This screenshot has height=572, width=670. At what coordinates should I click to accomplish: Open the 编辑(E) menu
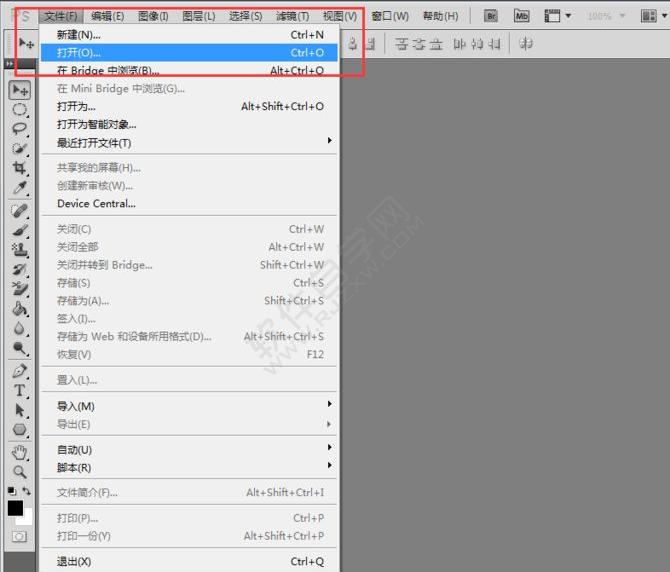pos(108,16)
